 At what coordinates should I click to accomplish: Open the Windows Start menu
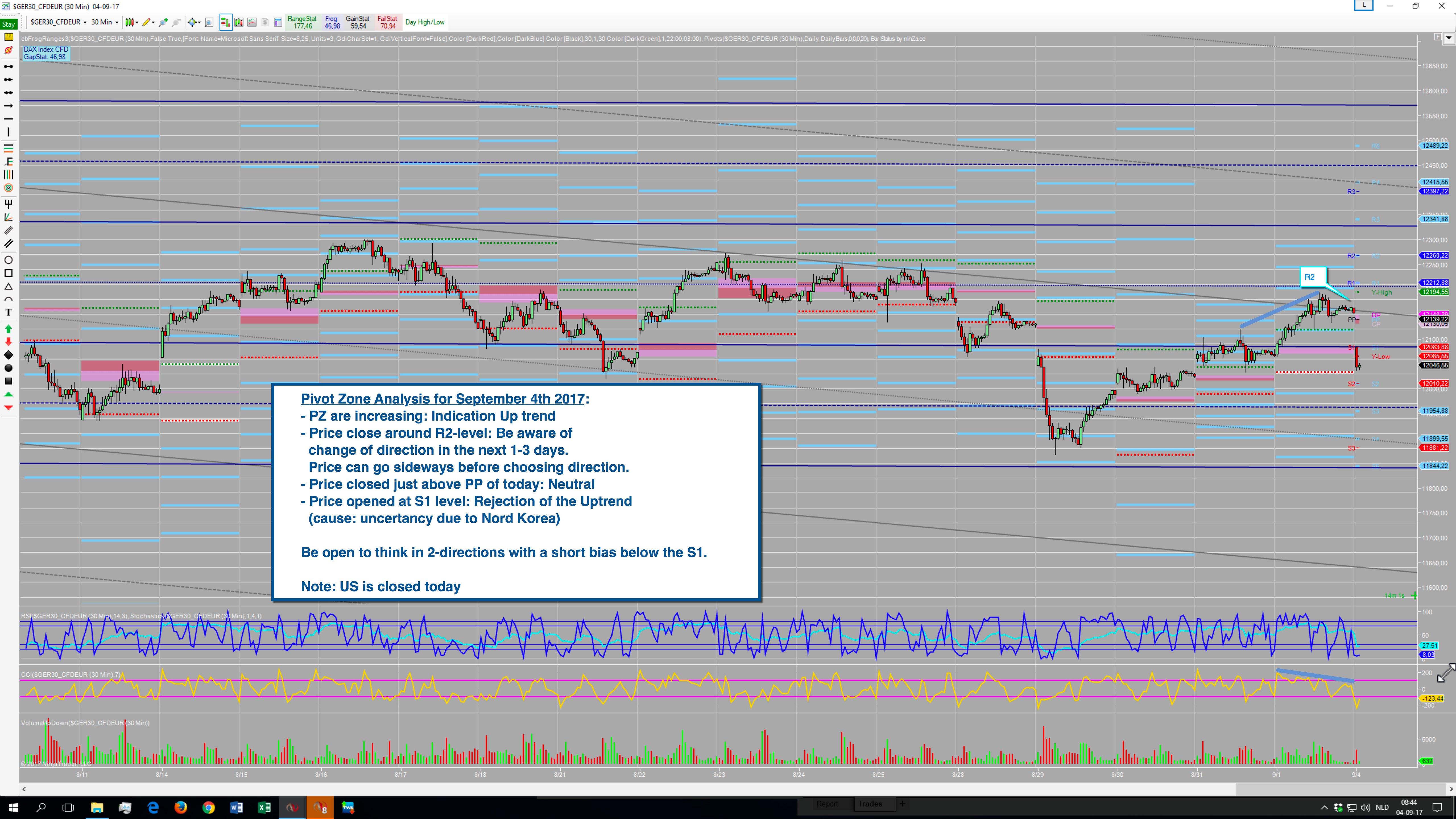click(14, 807)
